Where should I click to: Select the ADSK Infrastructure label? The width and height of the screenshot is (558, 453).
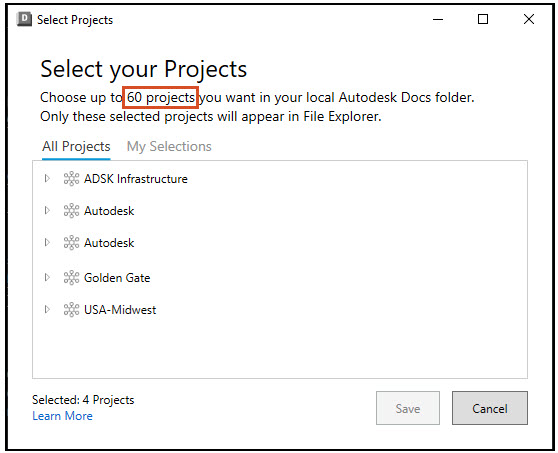coord(136,179)
